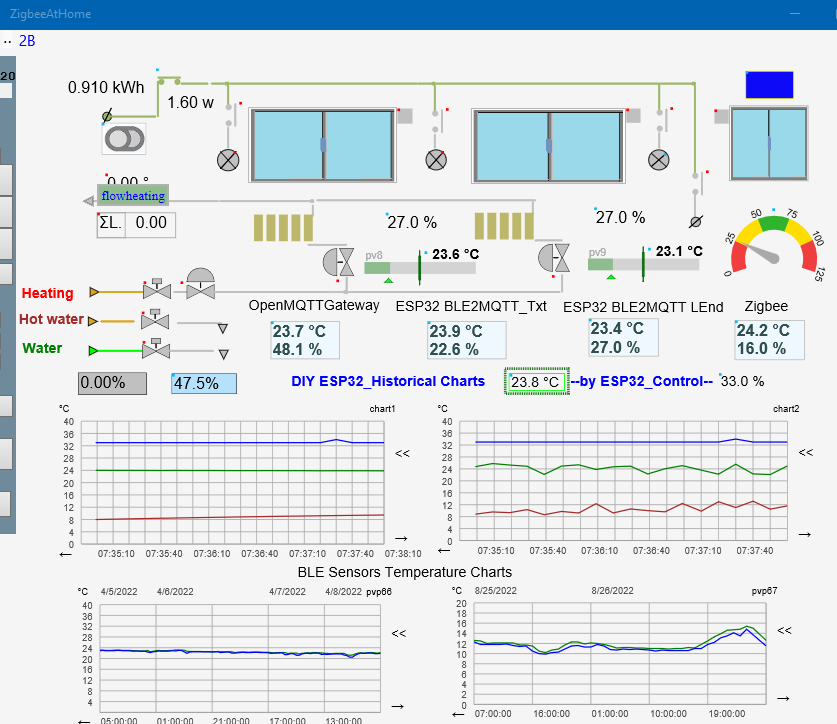Click the flowheating label button
The image size is (837, 724).
pyautogui.click(x=133, y=195)
